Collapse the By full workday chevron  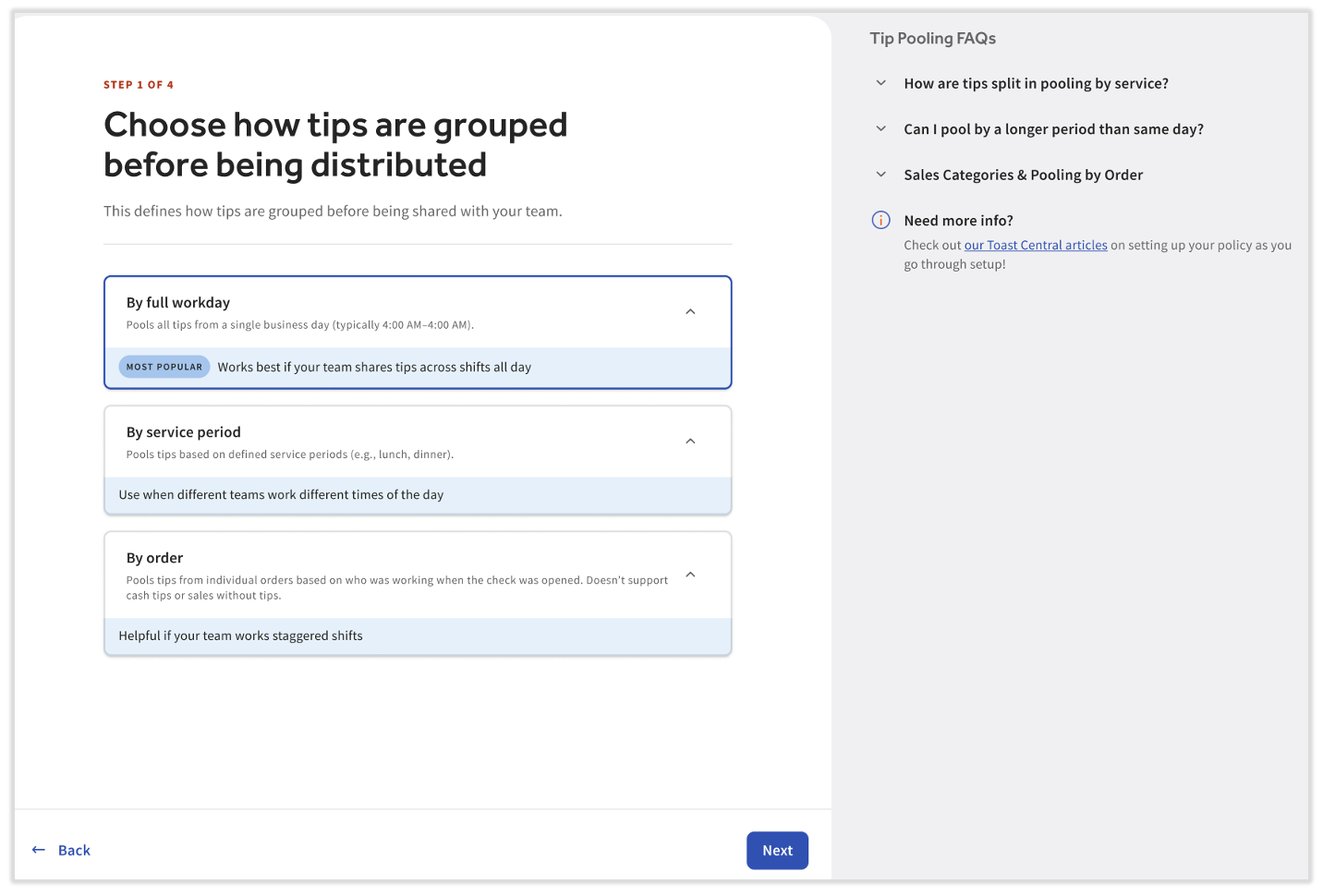tap(690, 312)
